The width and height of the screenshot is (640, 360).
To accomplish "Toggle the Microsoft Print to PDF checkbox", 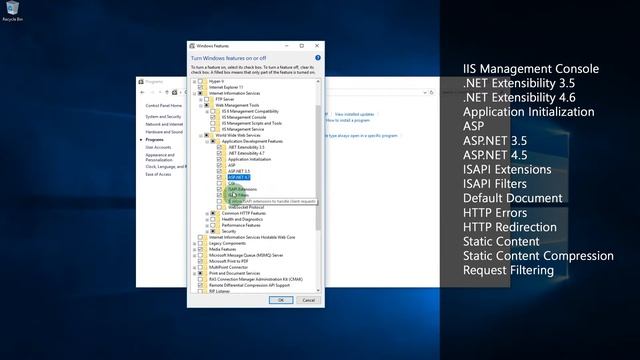I will coord(200,261).
